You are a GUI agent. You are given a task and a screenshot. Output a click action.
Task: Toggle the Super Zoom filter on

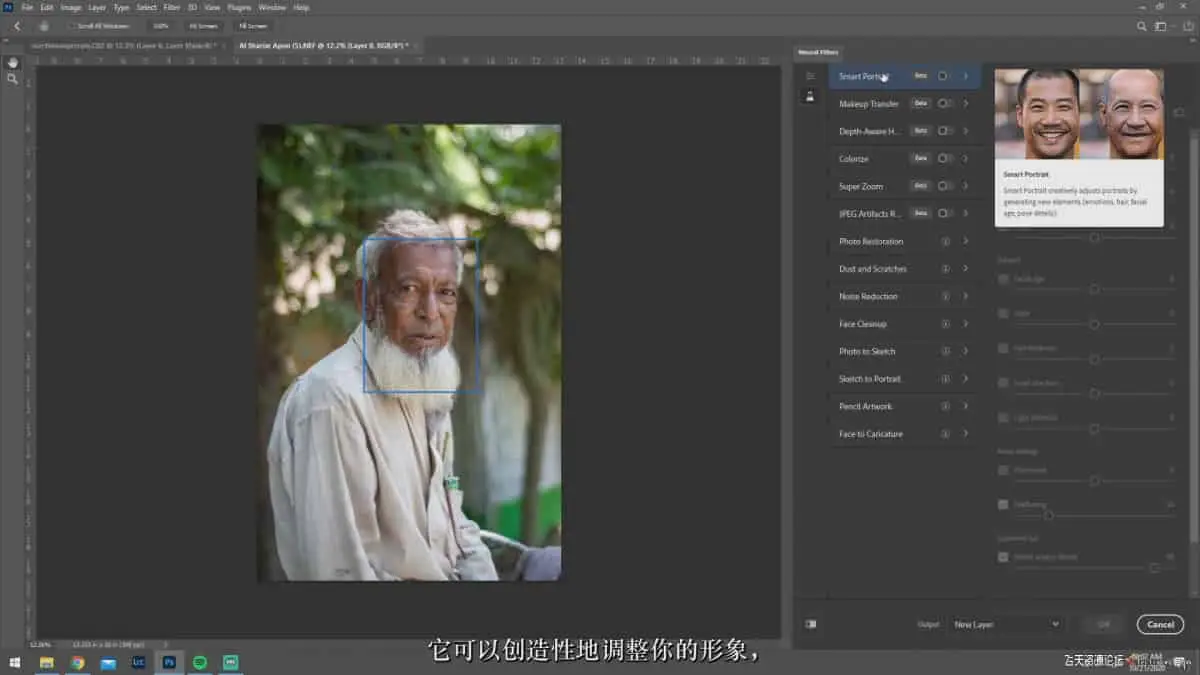945,186
